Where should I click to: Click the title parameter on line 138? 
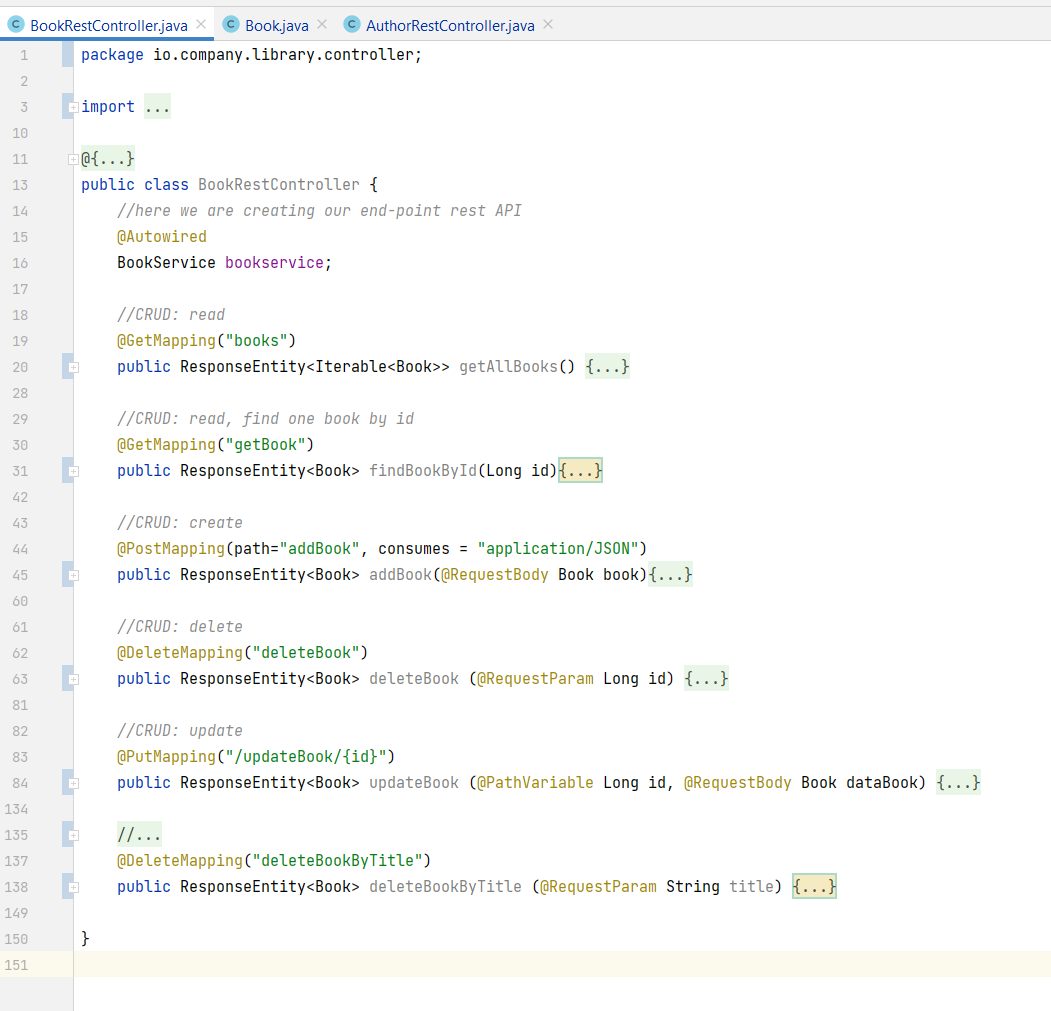[x=751, y=886]
